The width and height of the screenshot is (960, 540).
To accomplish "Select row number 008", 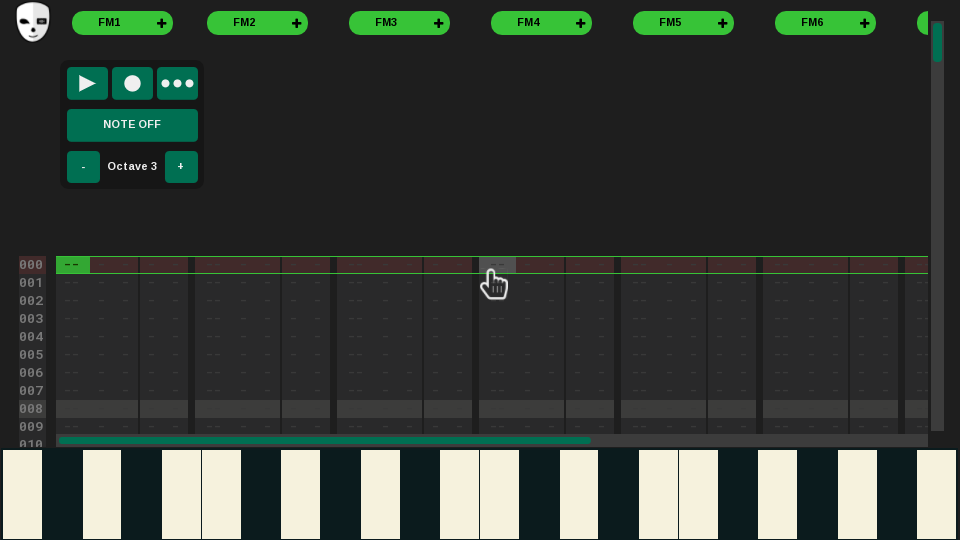I will click(x=31, y=409).
